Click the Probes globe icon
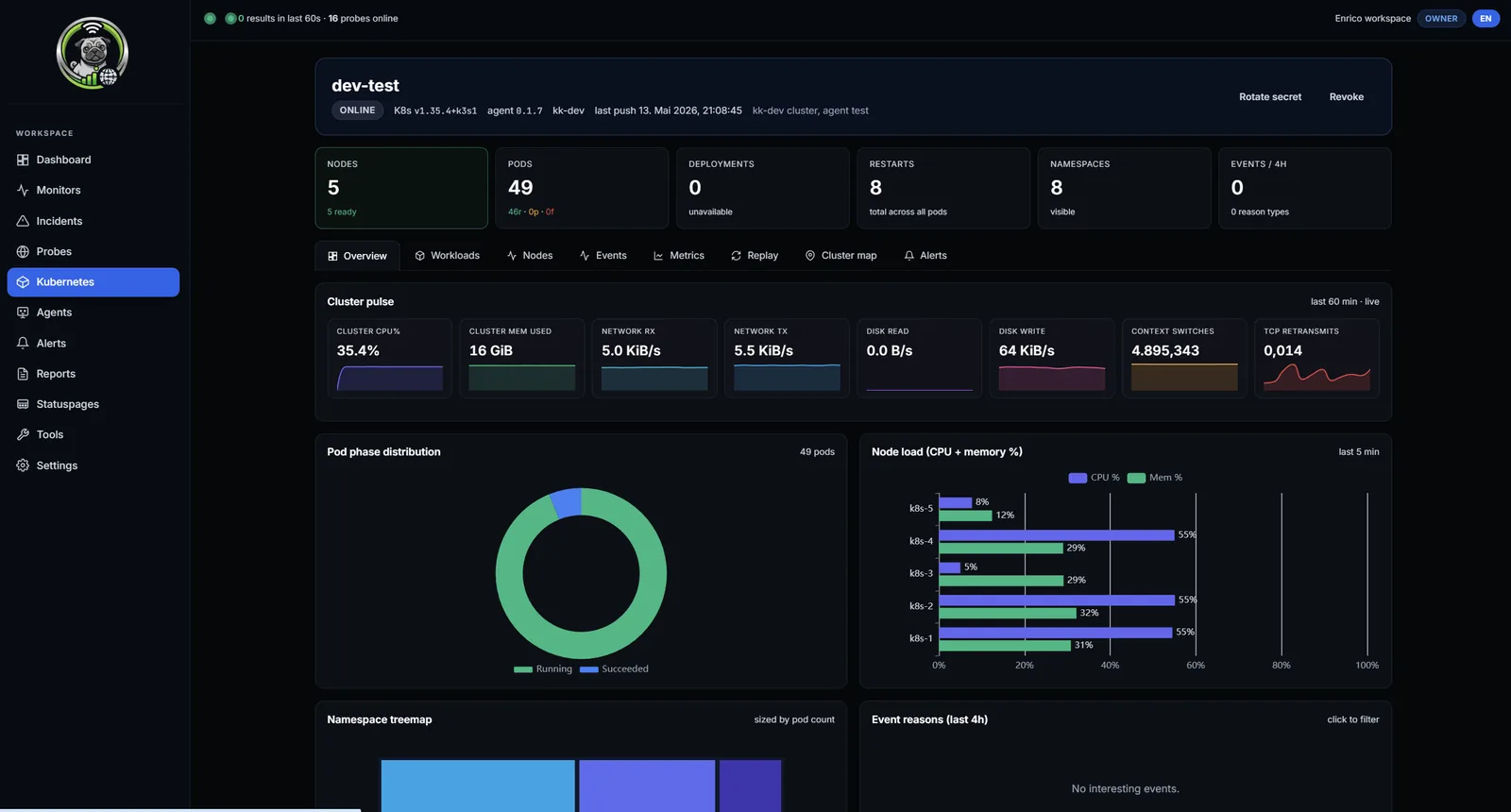The height and width of the screenshot is (812, 1511). point(23,251)
